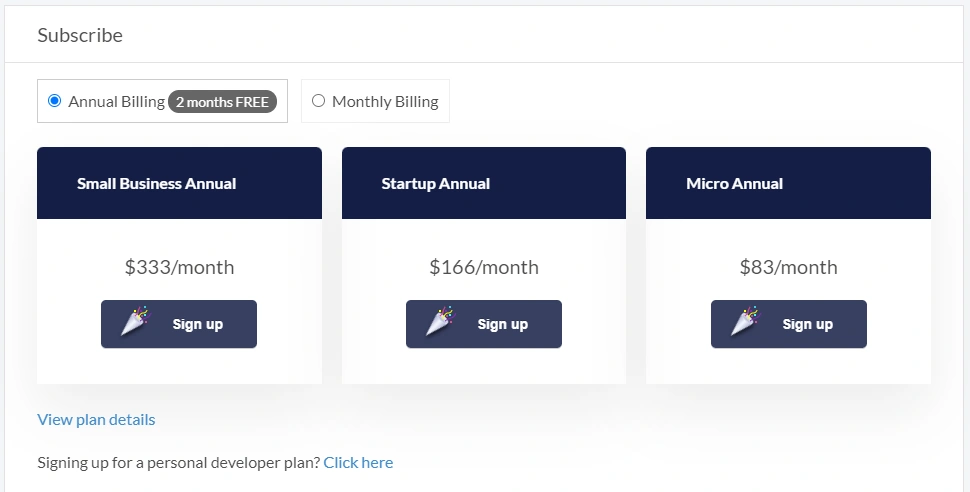This screenshot has height=492, width=970.
Task: Sign up for the Startup Annual plan
Action: (484, 324)
